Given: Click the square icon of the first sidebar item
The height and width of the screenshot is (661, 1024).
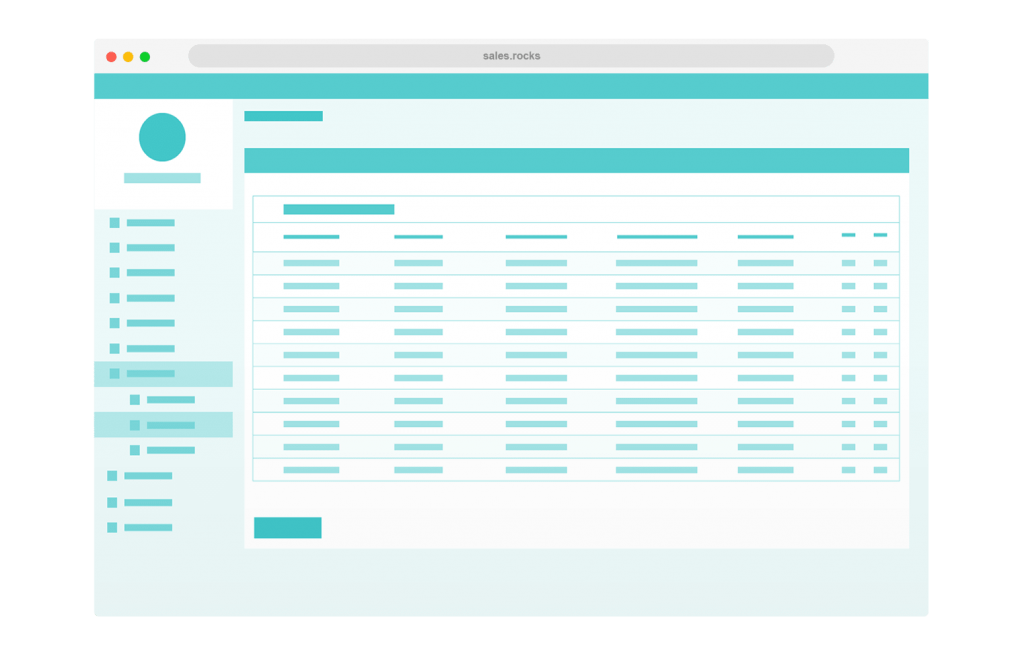Looking at the screenshot, I should point(115,223).
